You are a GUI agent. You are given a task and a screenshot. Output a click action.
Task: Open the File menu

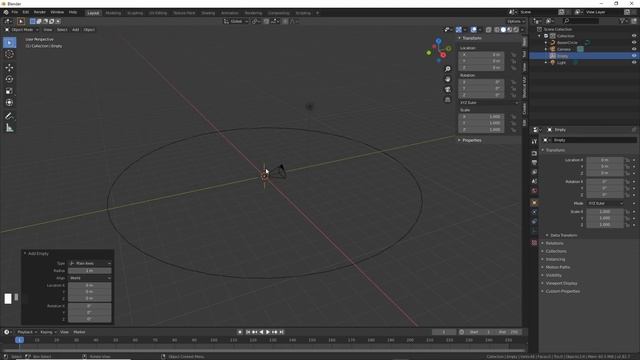pyautogui.click(x=15, y=12)
